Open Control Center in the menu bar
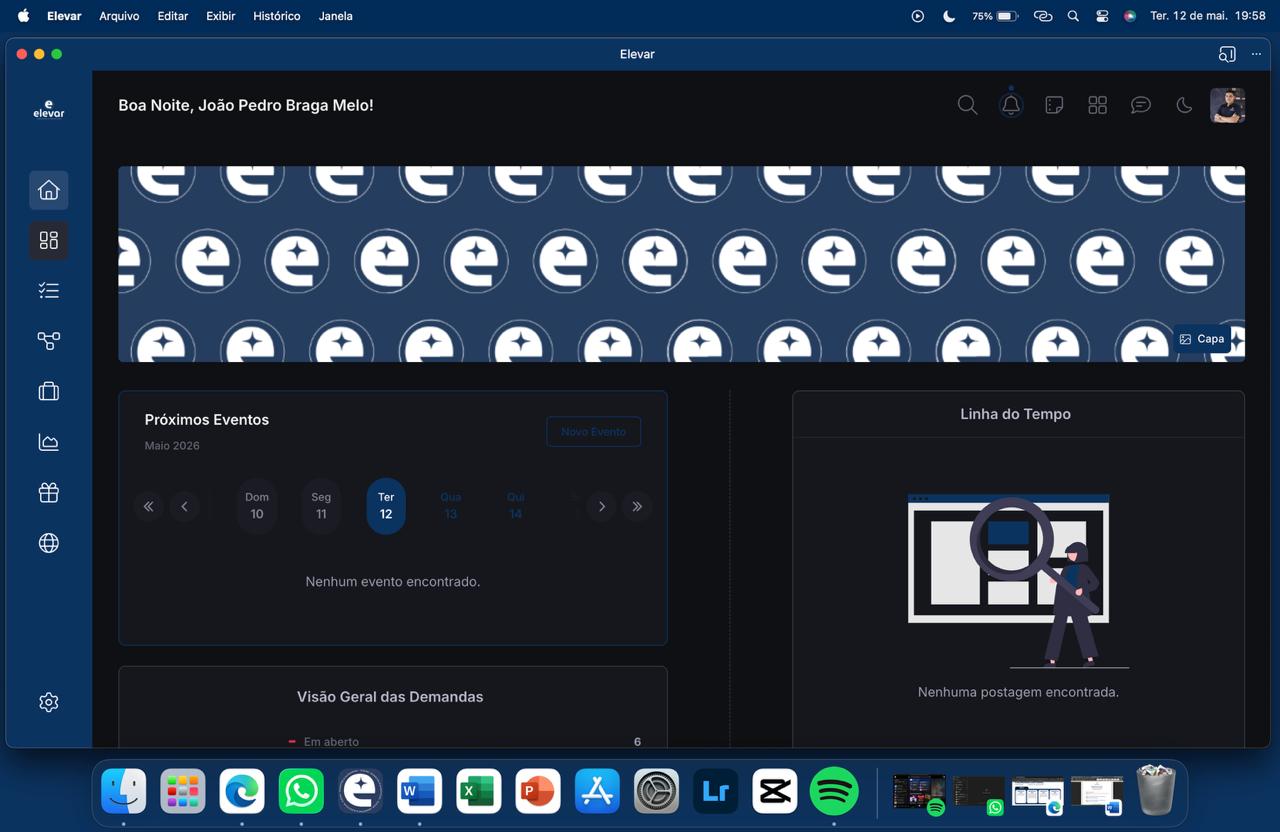The height and width of the screenshot is (832, 1280). 1102,16
